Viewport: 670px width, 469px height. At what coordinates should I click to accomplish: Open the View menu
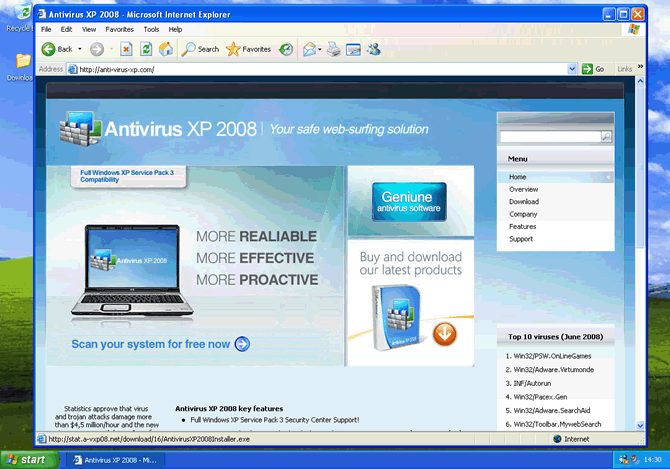(x=89, y=30)
